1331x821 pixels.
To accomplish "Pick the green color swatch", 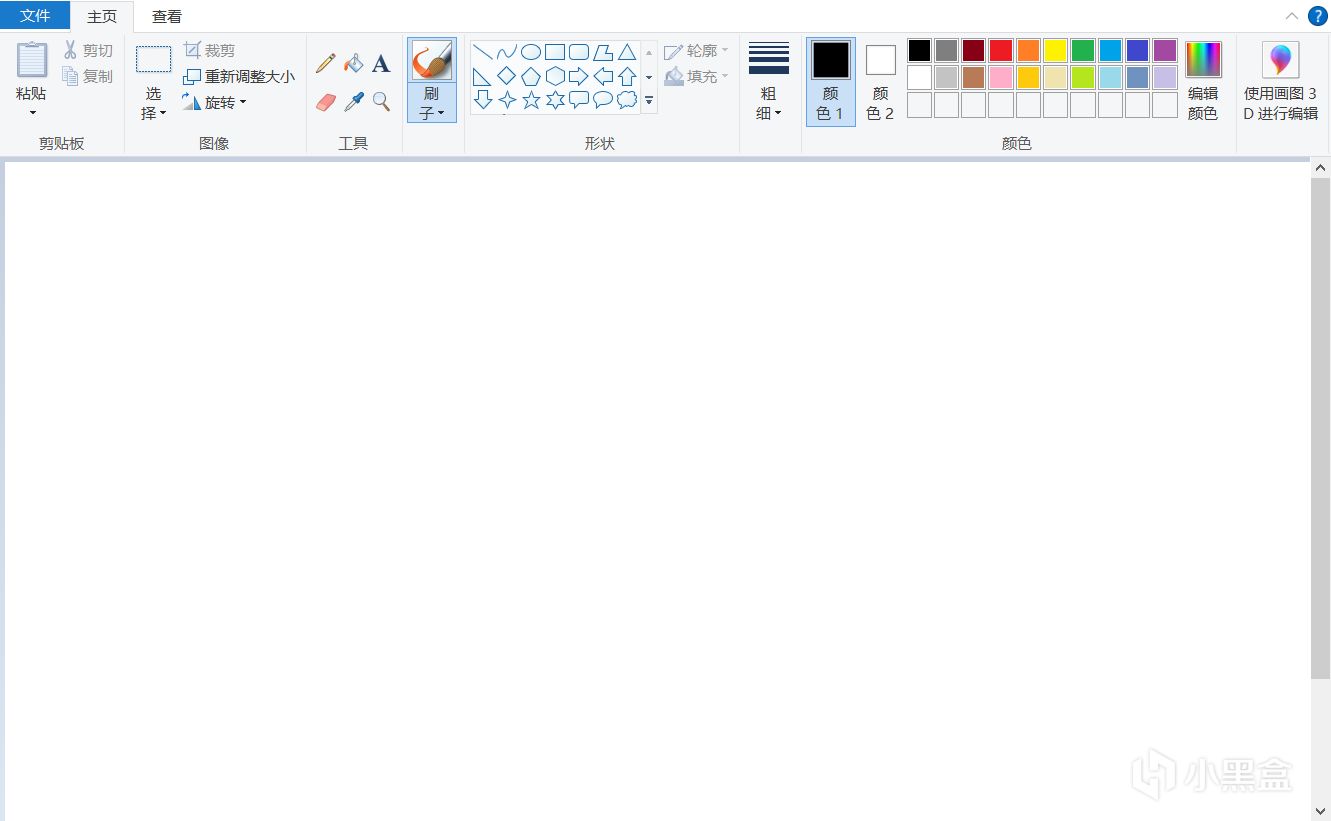I will tap(1083, 50).
